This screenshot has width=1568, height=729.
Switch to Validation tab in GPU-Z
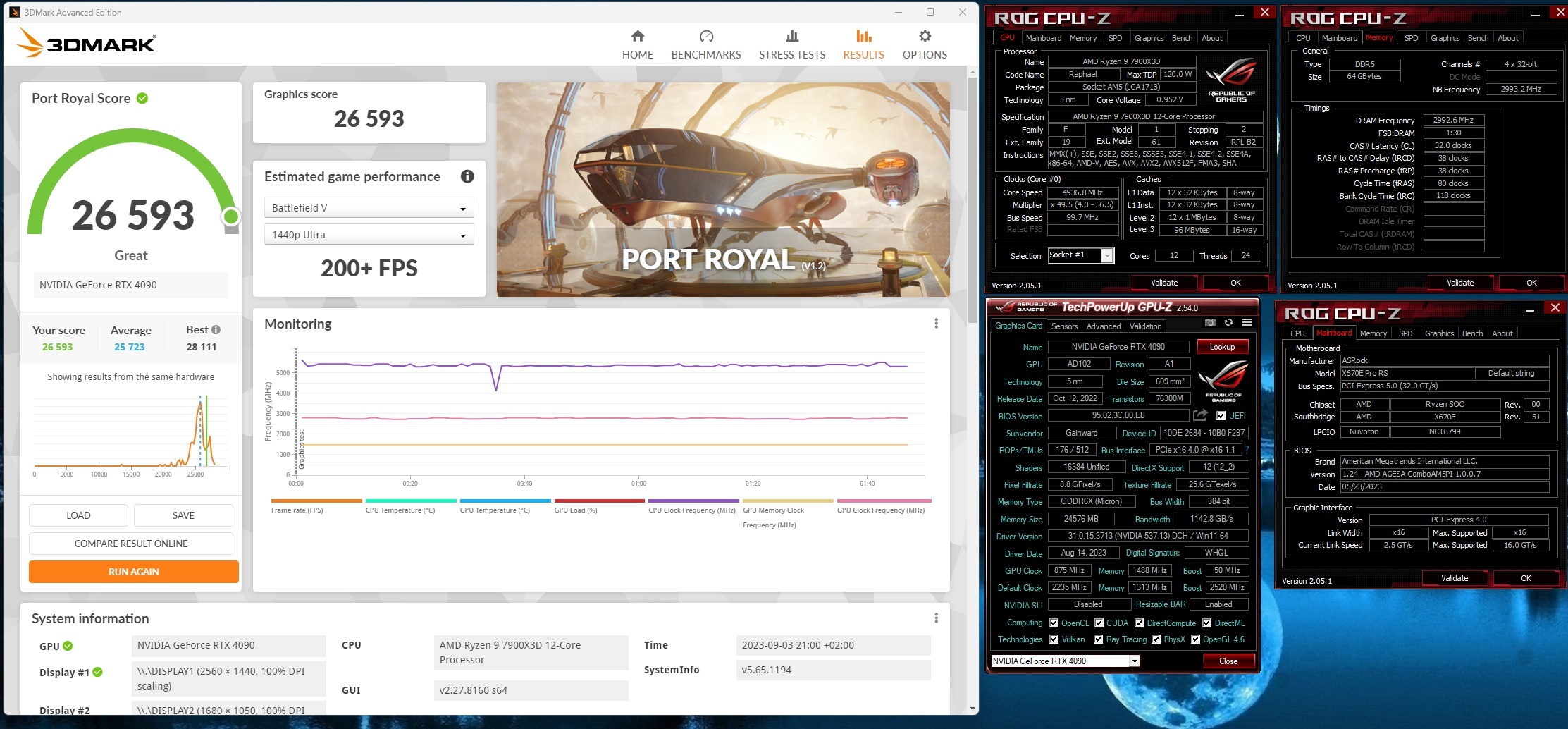point(1145,326)
